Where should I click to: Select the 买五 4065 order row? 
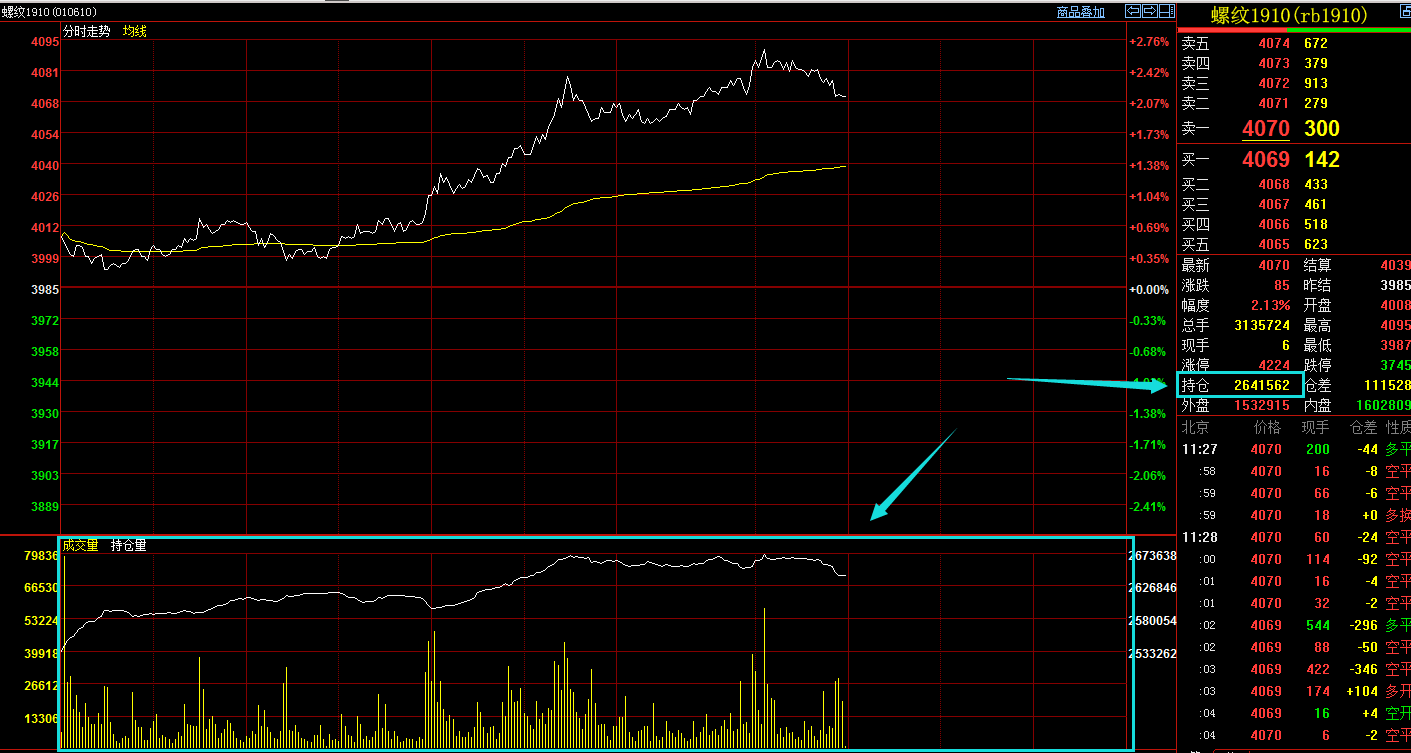click(1294, 244)
